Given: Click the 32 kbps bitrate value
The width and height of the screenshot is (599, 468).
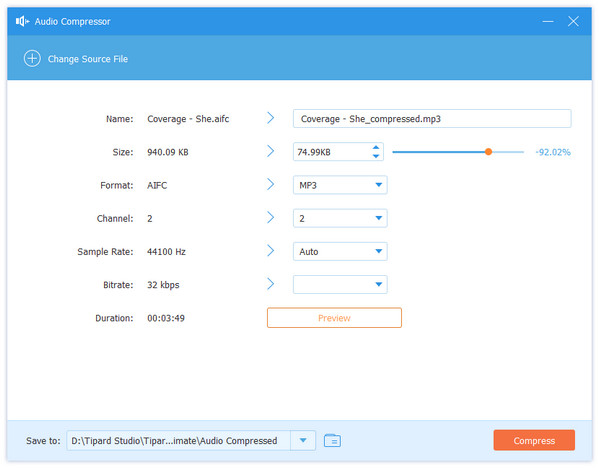Looking at the screenshot, I should 163,285.
